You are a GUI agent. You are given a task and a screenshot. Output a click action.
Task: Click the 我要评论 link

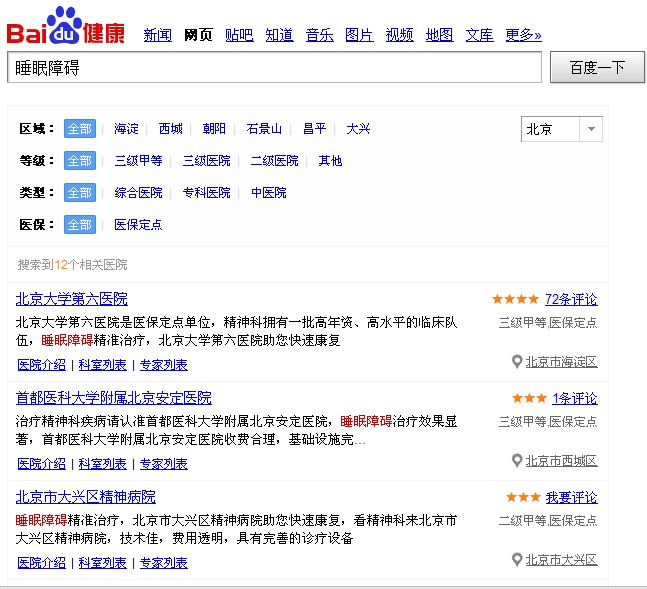click(x=571, y=497)
